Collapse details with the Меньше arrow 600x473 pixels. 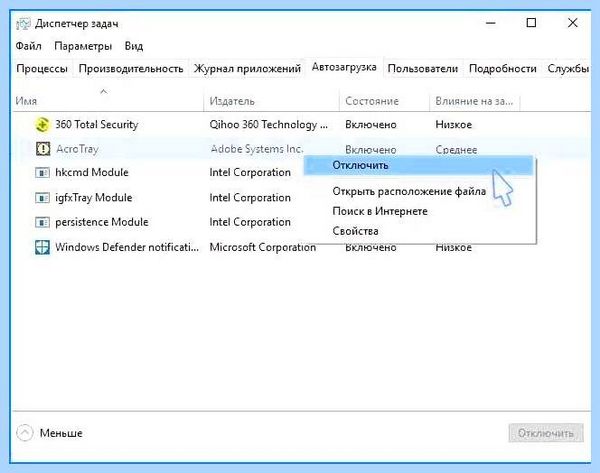pyautogui.click(x=24, y=433)
